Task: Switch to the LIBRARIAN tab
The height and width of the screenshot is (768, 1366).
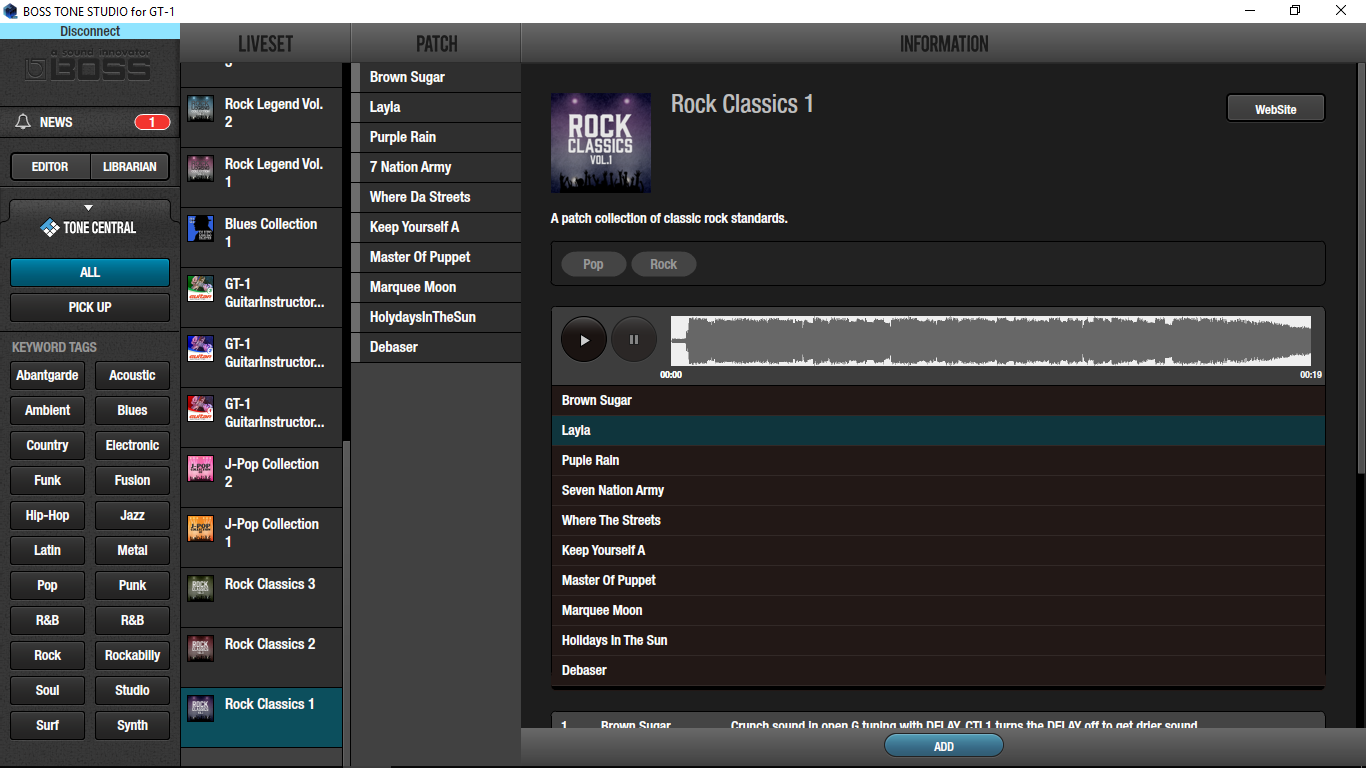Action: 130,167
